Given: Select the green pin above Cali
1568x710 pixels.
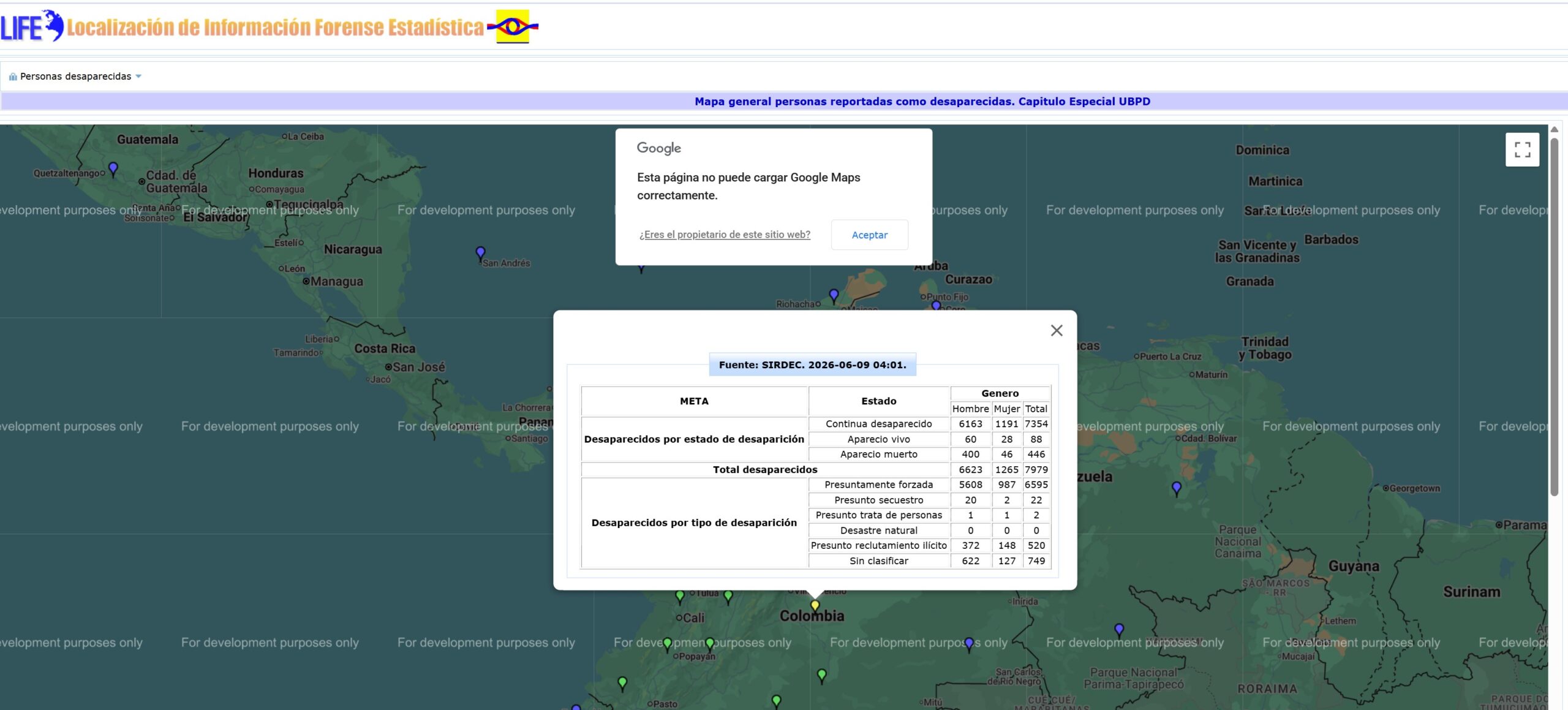Looking at the screenshot, I should [x=680, y=597].
